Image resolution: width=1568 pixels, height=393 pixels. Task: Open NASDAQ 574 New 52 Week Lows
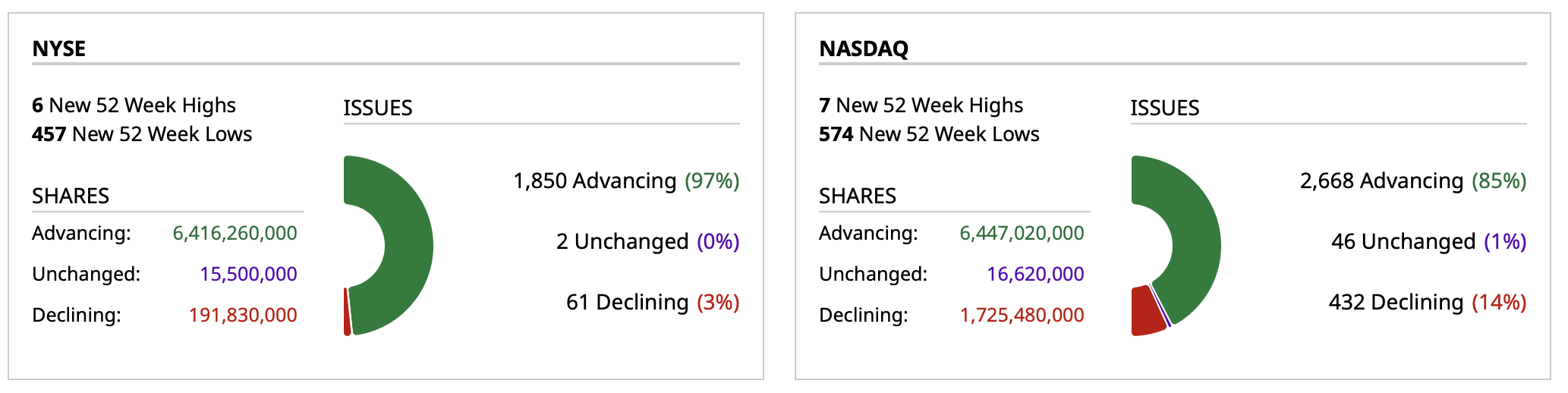pyautogui.click(x=929, y=134)
